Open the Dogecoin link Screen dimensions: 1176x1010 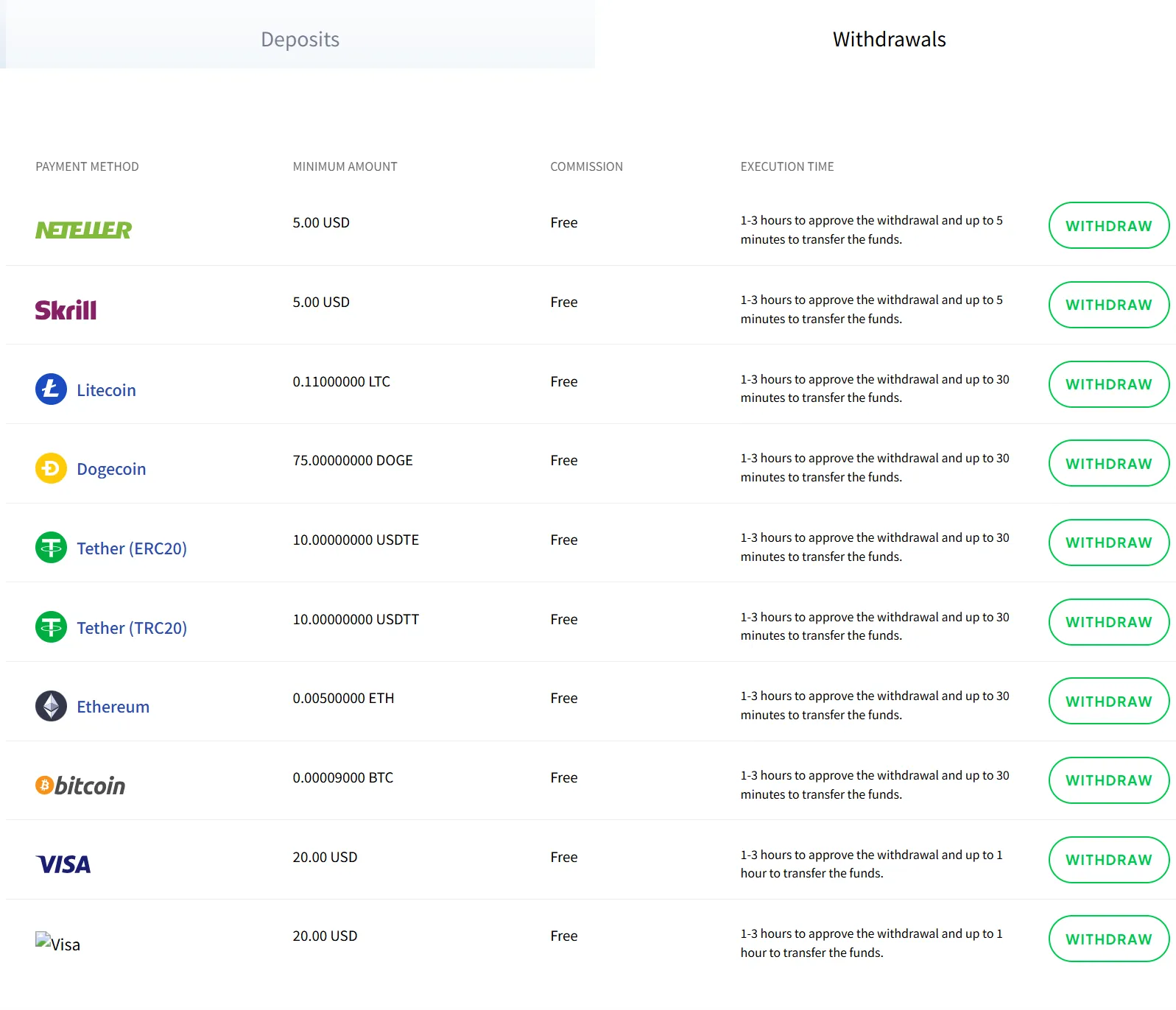111,469
